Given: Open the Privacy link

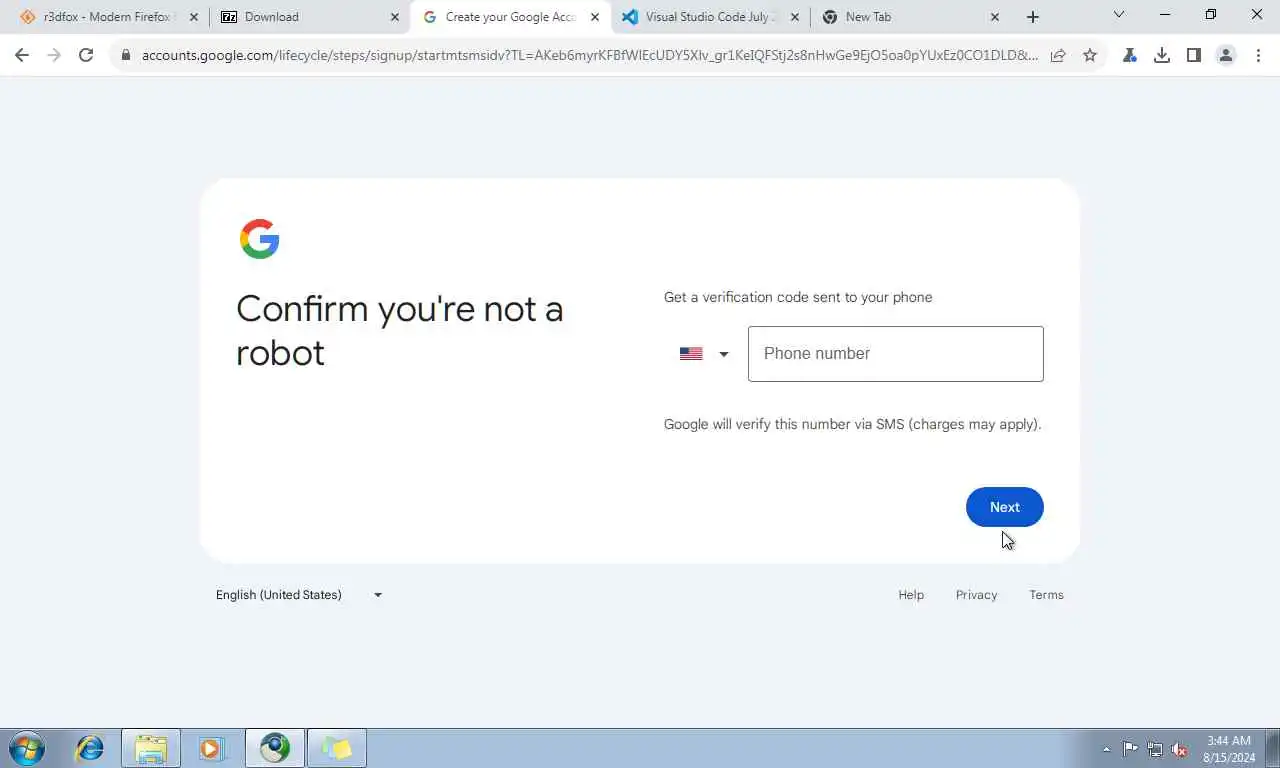Looking at the screenshot, I should tap(976, 595).
